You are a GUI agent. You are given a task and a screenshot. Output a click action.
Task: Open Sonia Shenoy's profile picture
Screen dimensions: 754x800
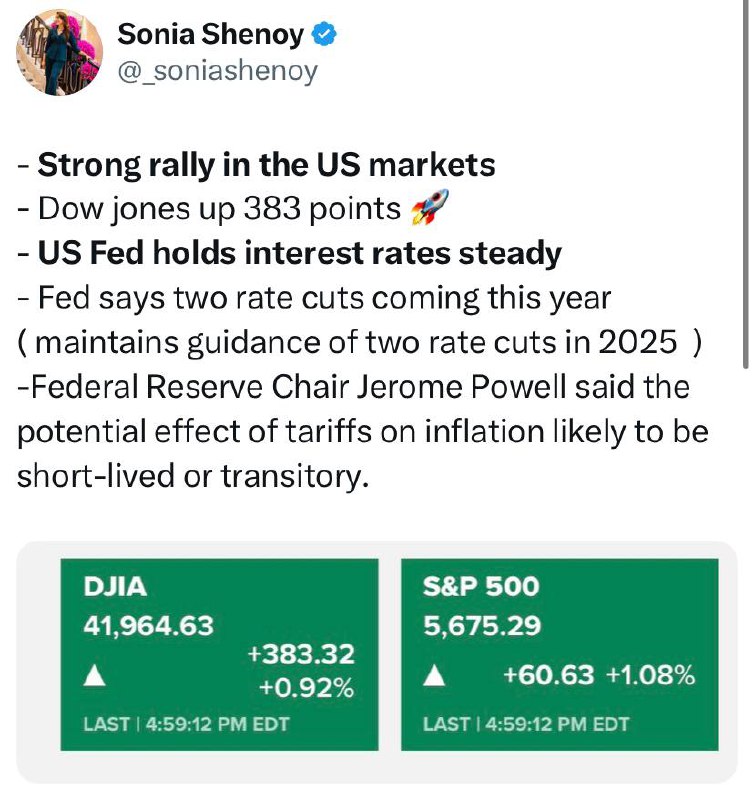click(x=59, y=52)
